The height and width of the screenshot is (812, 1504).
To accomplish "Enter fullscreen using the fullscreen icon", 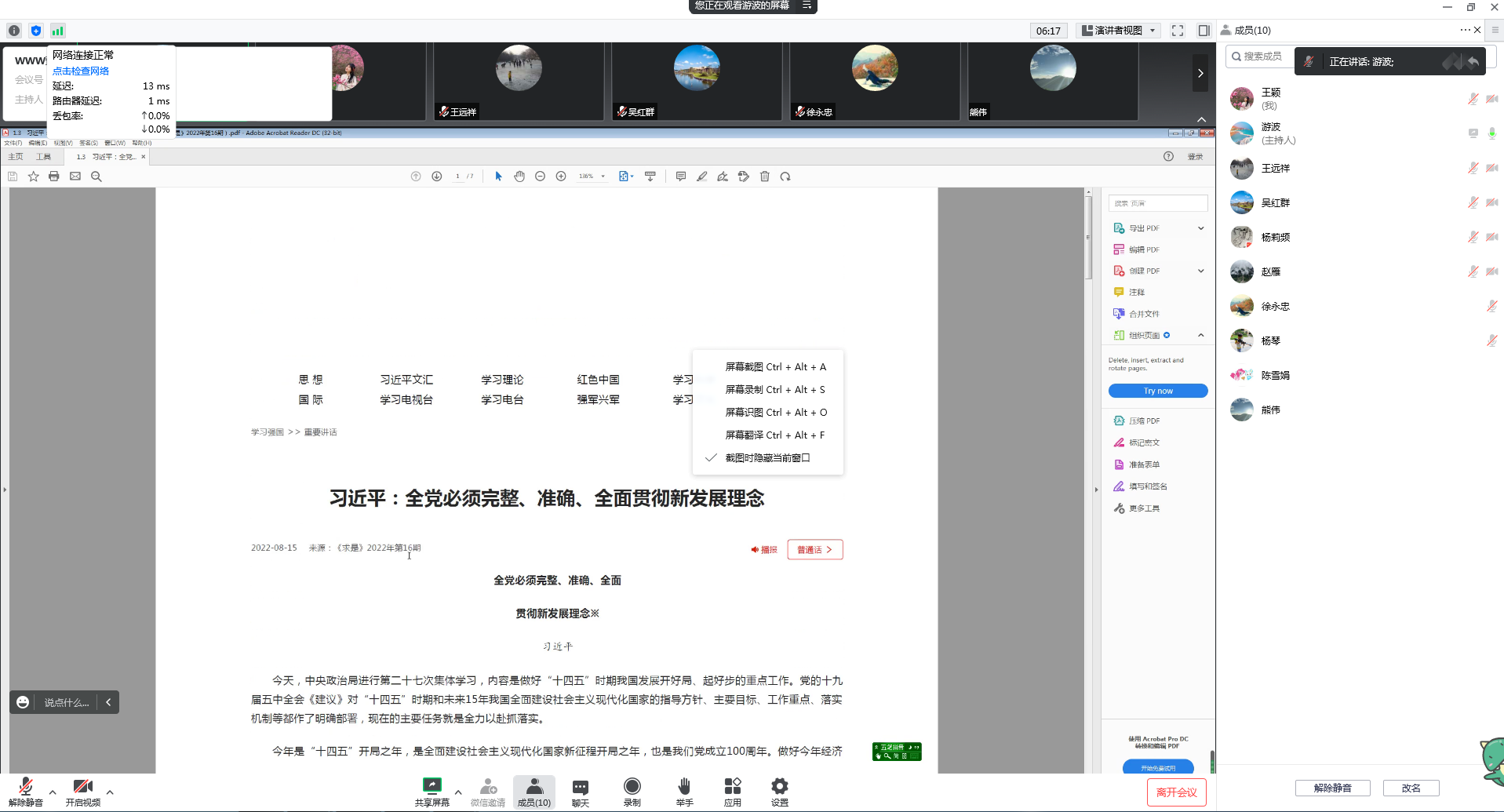I will click(x=1177, y=31).
